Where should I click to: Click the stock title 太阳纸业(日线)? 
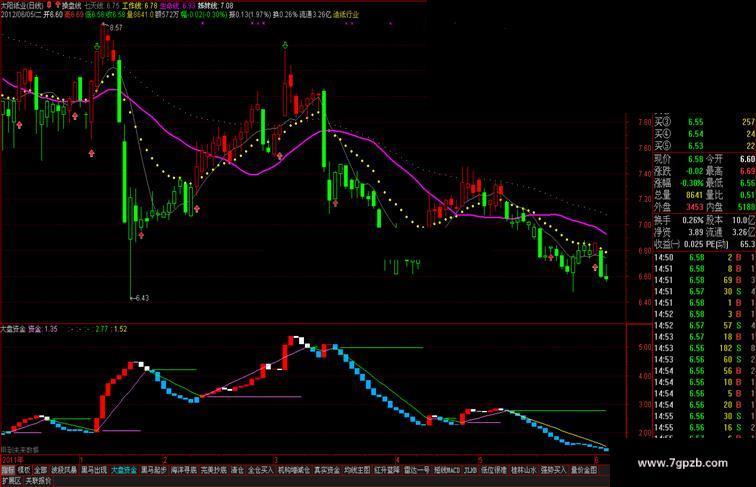tap(22, 6)
